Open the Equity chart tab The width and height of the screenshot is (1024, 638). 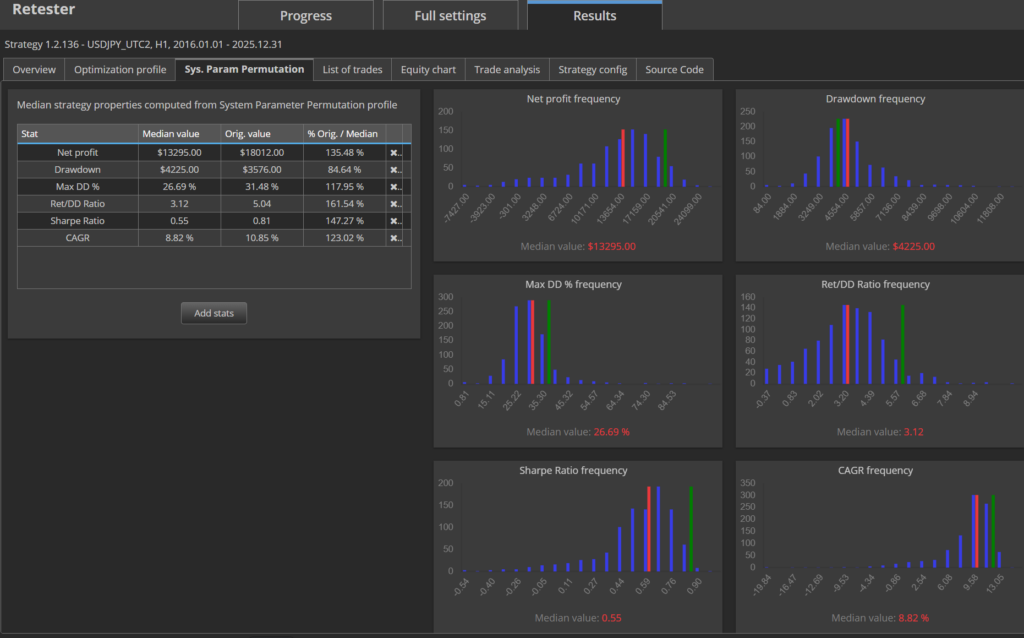pyautogui.click(x=428, y=69)
